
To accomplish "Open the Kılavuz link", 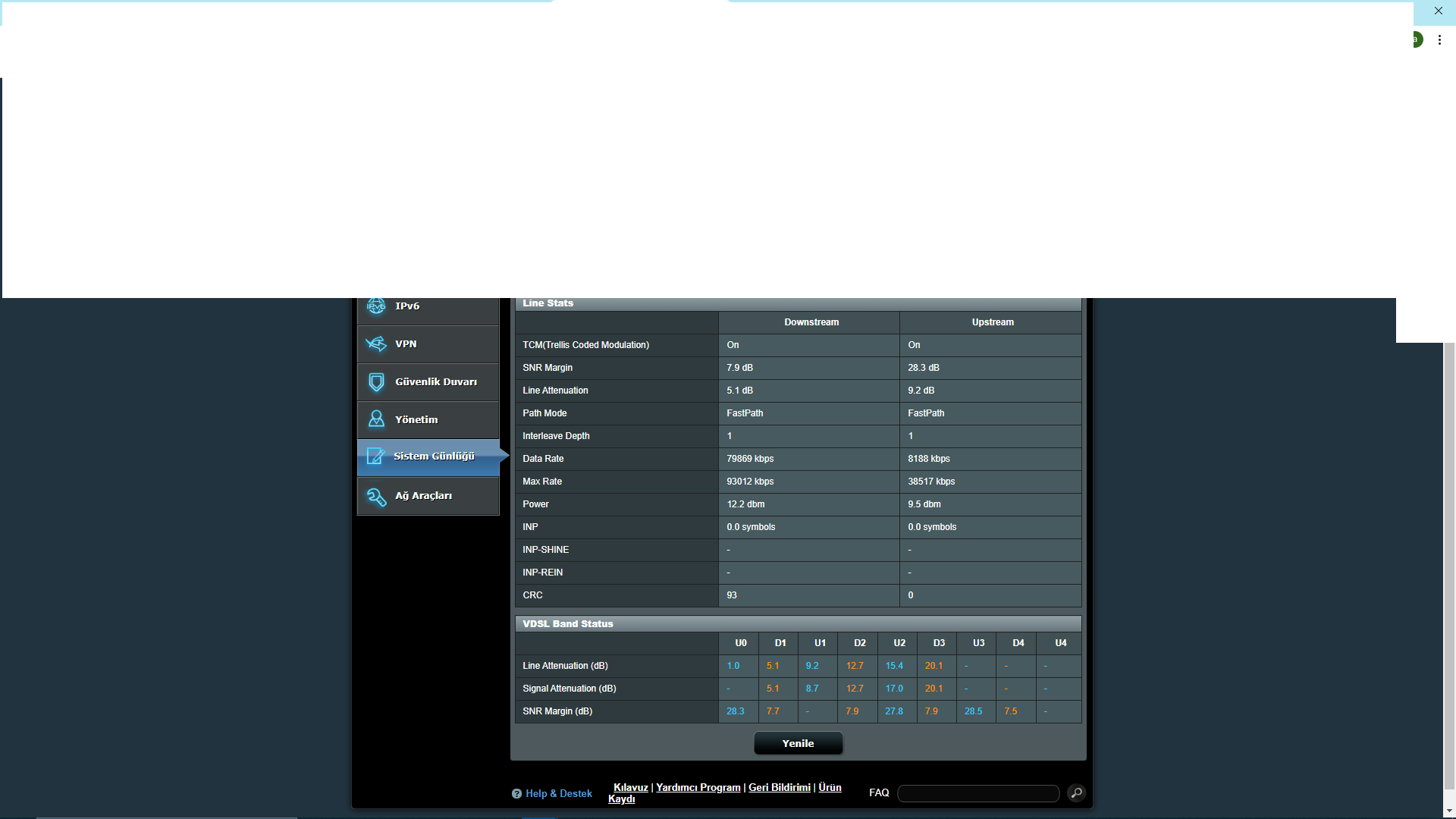I will (630, 788).
